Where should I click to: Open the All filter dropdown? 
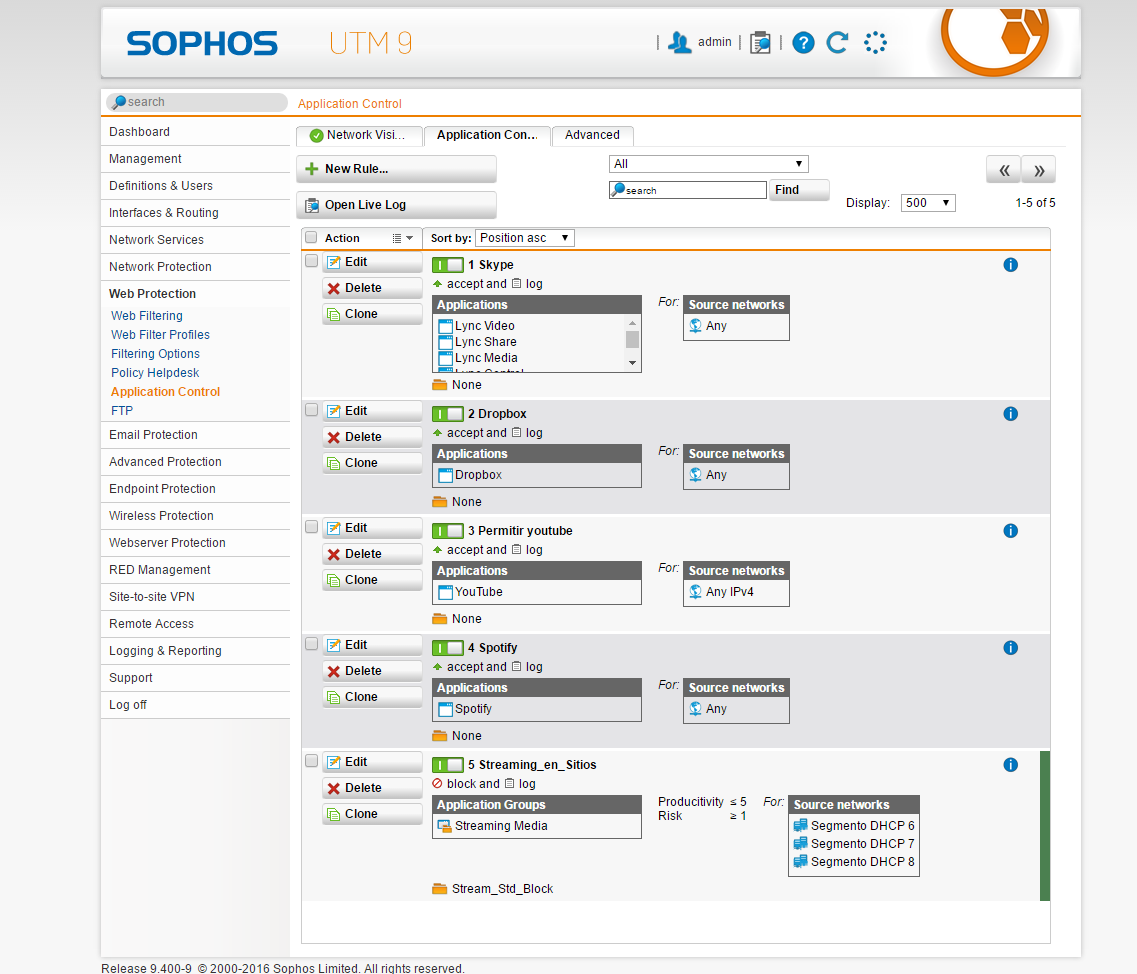coord(708,164)
